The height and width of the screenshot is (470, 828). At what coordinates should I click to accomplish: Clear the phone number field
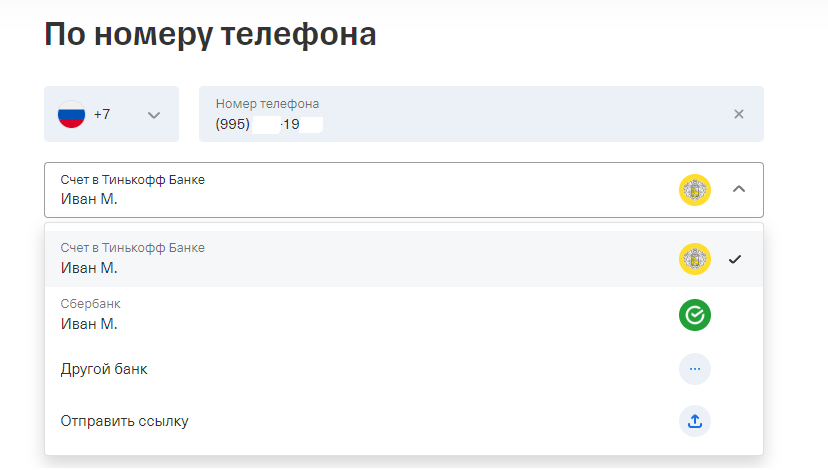coord(739,114)
